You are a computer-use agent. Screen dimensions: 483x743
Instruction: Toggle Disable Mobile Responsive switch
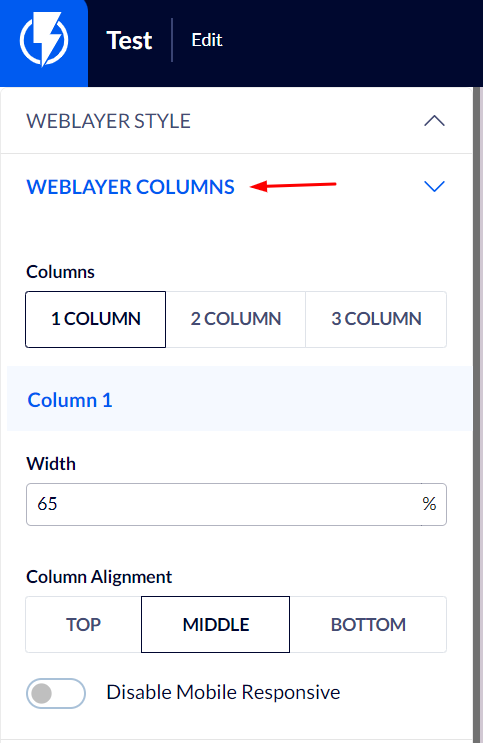coord(56,693)
